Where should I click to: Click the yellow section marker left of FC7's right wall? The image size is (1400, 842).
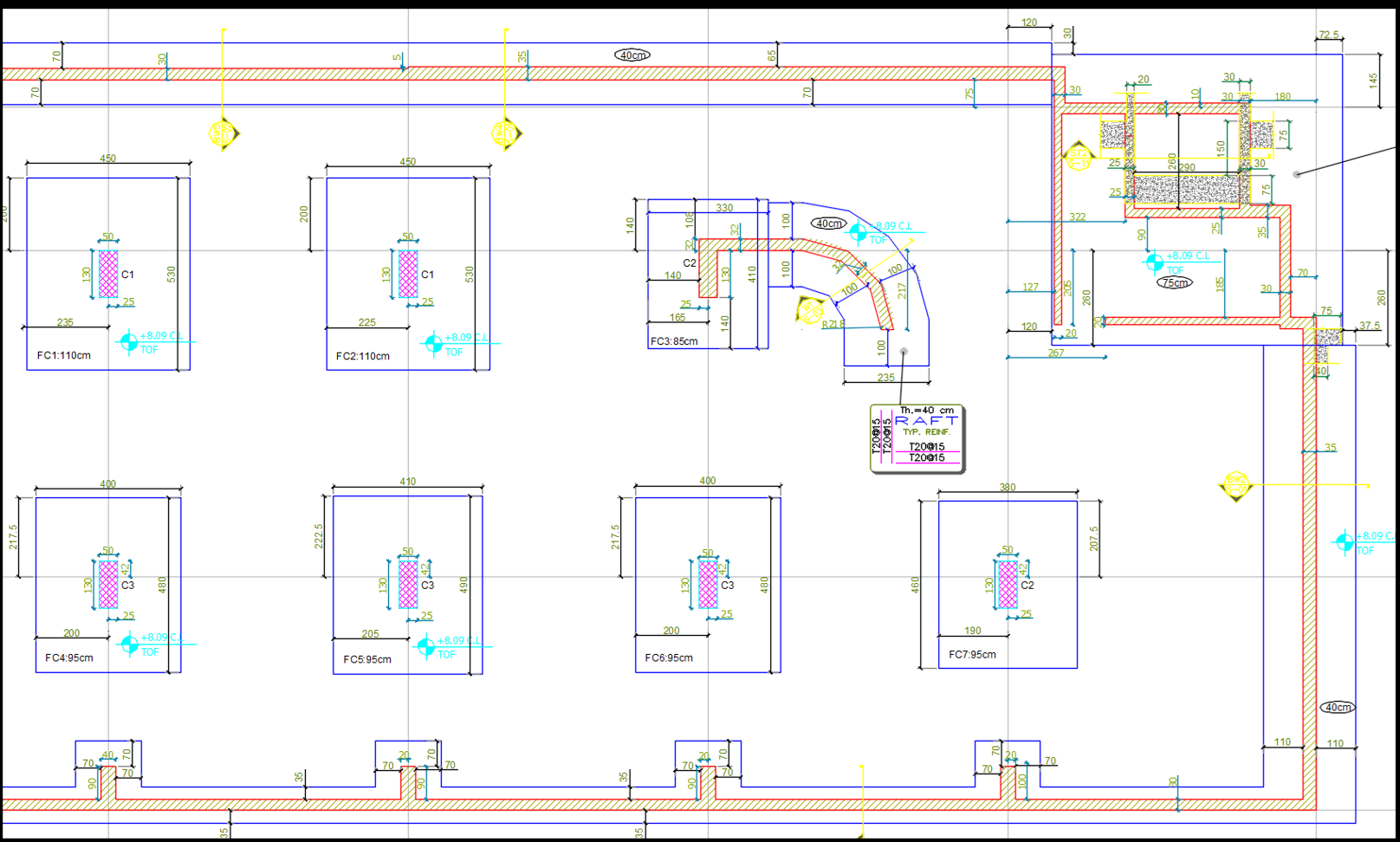coord(1236,487)
